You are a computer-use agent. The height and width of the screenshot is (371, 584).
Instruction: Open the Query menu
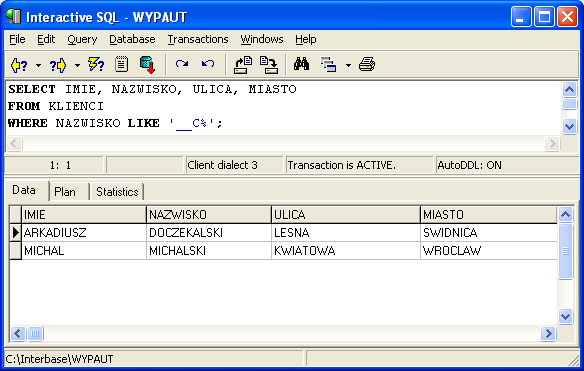(x=82, y=39)
